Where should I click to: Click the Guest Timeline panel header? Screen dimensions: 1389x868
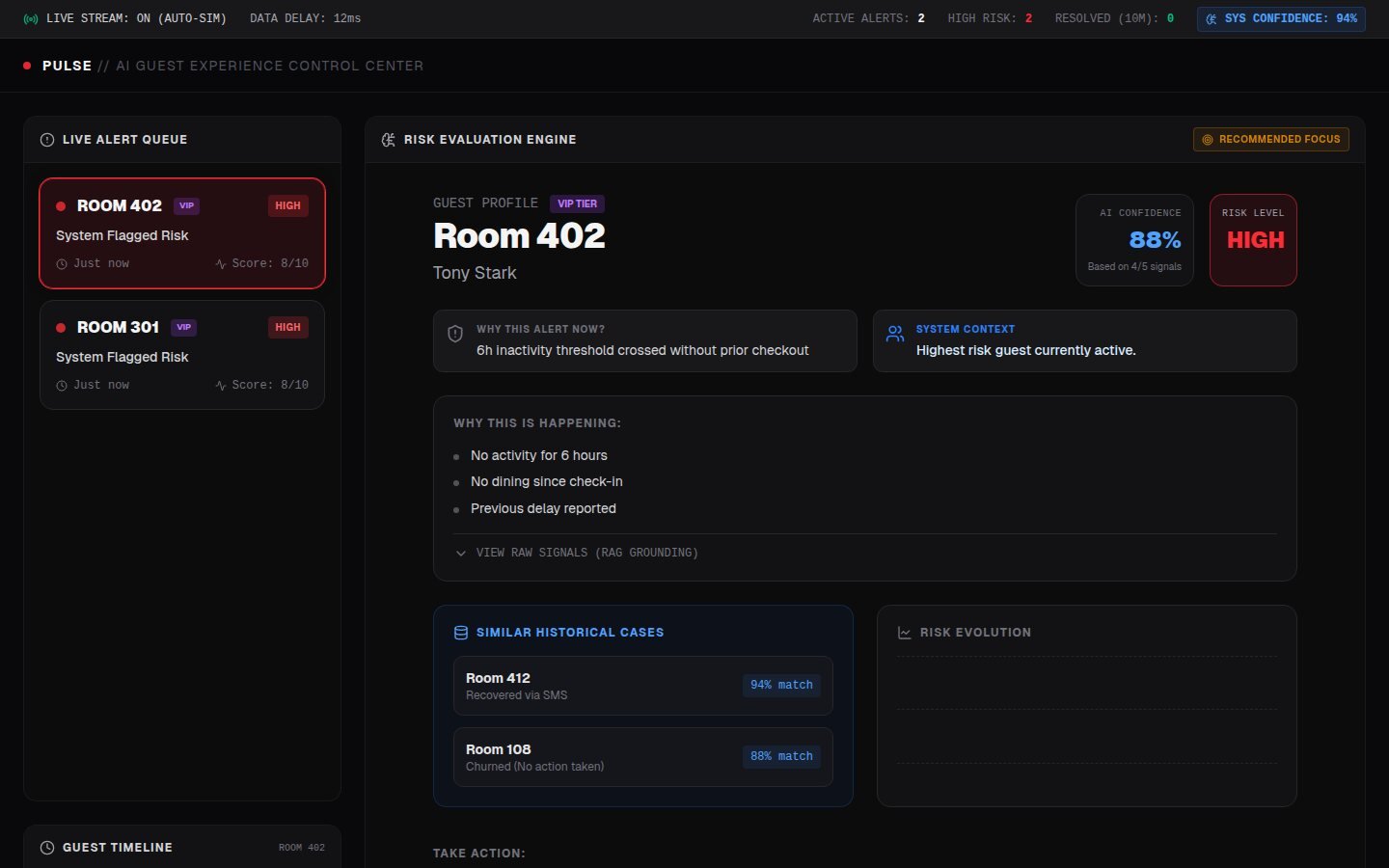pyautogui.click(x=182, y=848)
